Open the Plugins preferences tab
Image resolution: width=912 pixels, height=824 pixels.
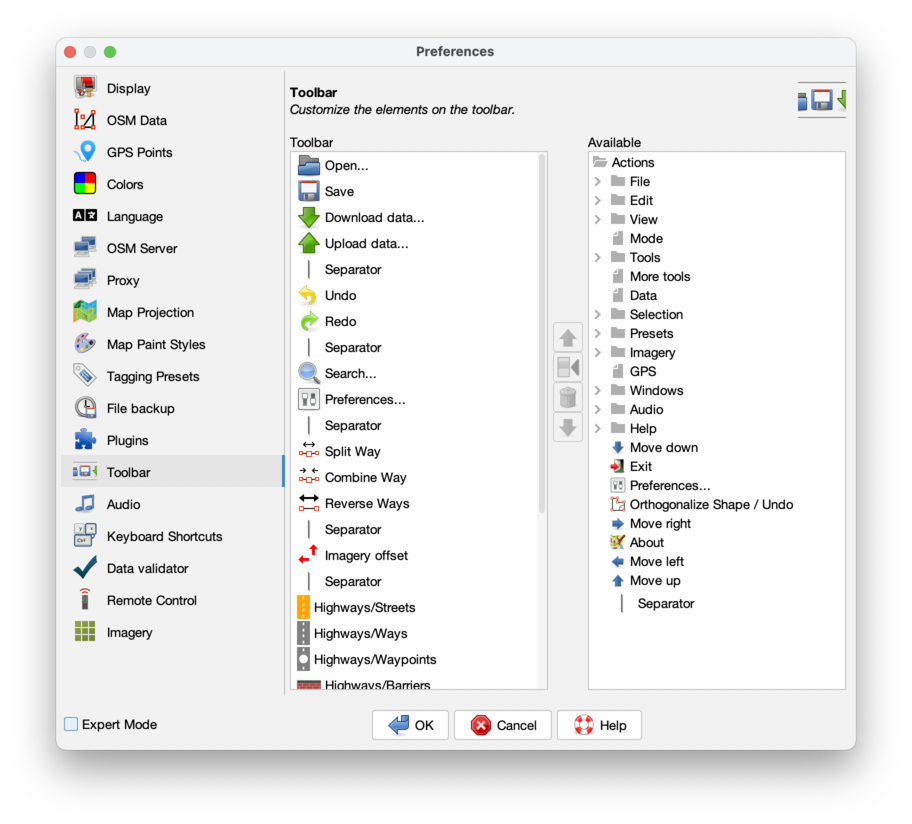point(127,441)
